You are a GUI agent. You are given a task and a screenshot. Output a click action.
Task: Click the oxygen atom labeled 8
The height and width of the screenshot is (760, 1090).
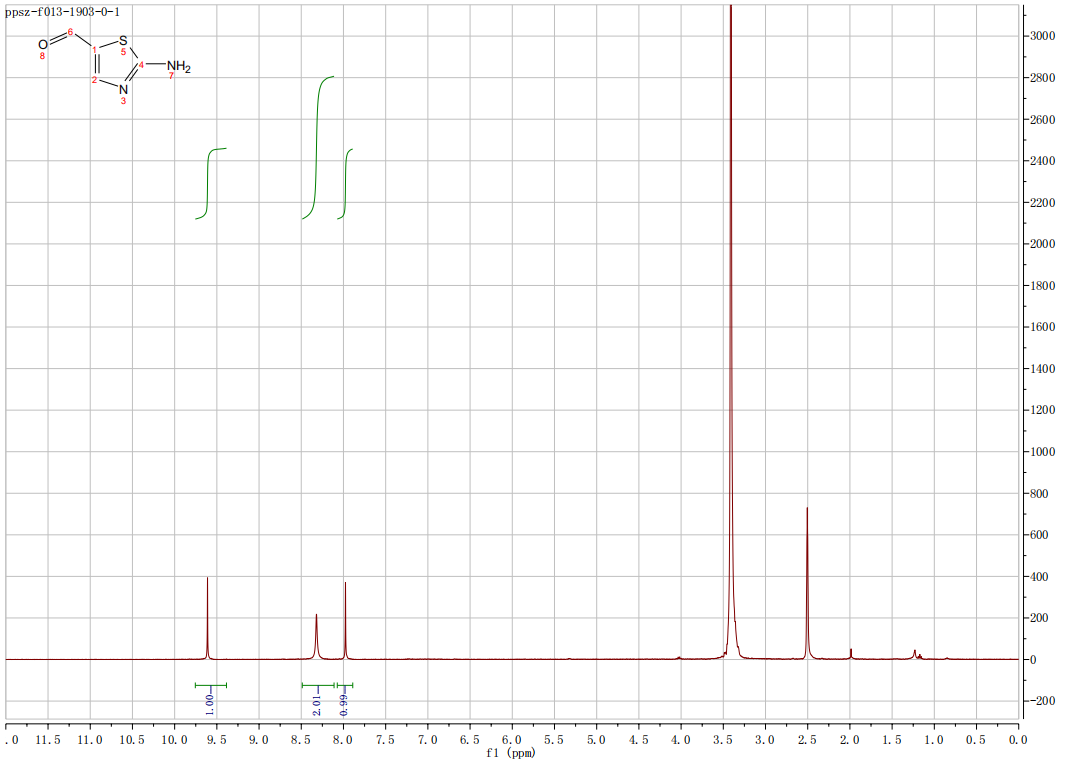click(43, 45)
